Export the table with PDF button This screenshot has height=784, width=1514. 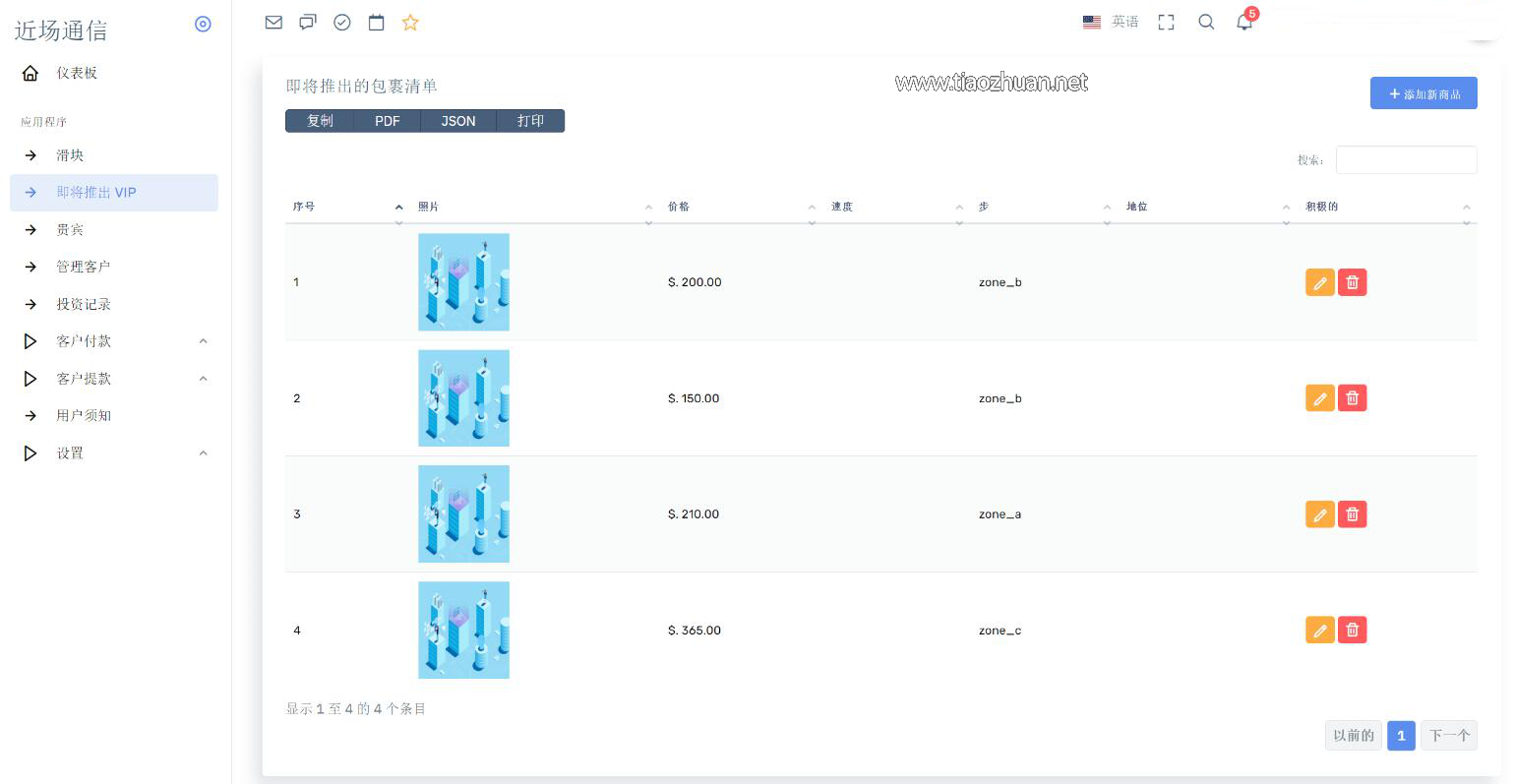[x=387, y=121]
